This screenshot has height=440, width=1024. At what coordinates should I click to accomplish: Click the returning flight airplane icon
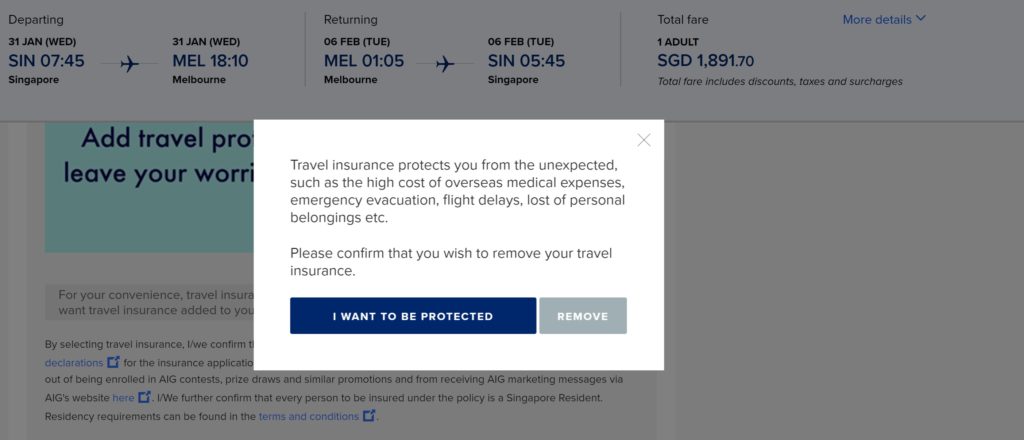tap(445, 64)
